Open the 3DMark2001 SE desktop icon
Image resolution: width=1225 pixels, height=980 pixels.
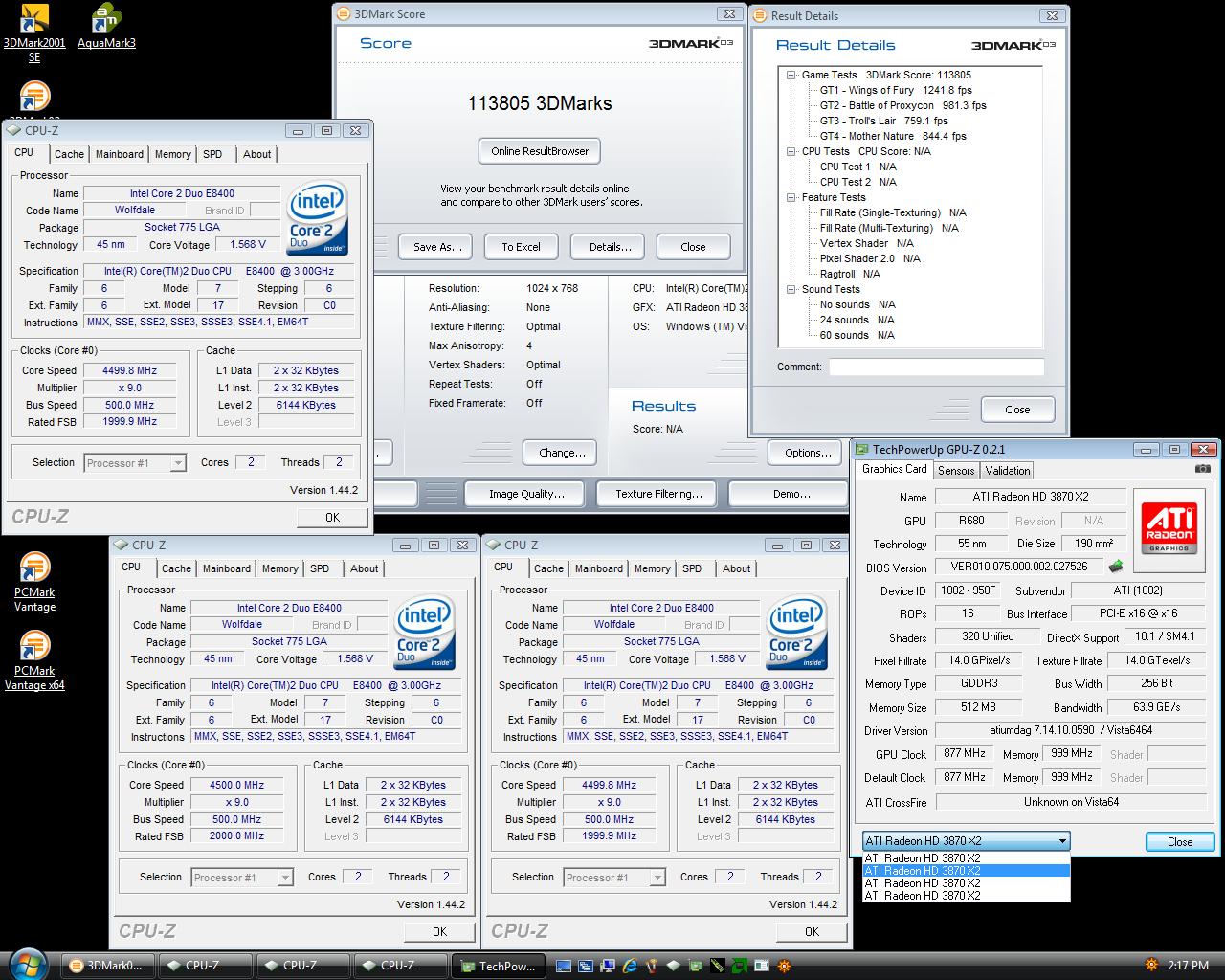[34, 33]
